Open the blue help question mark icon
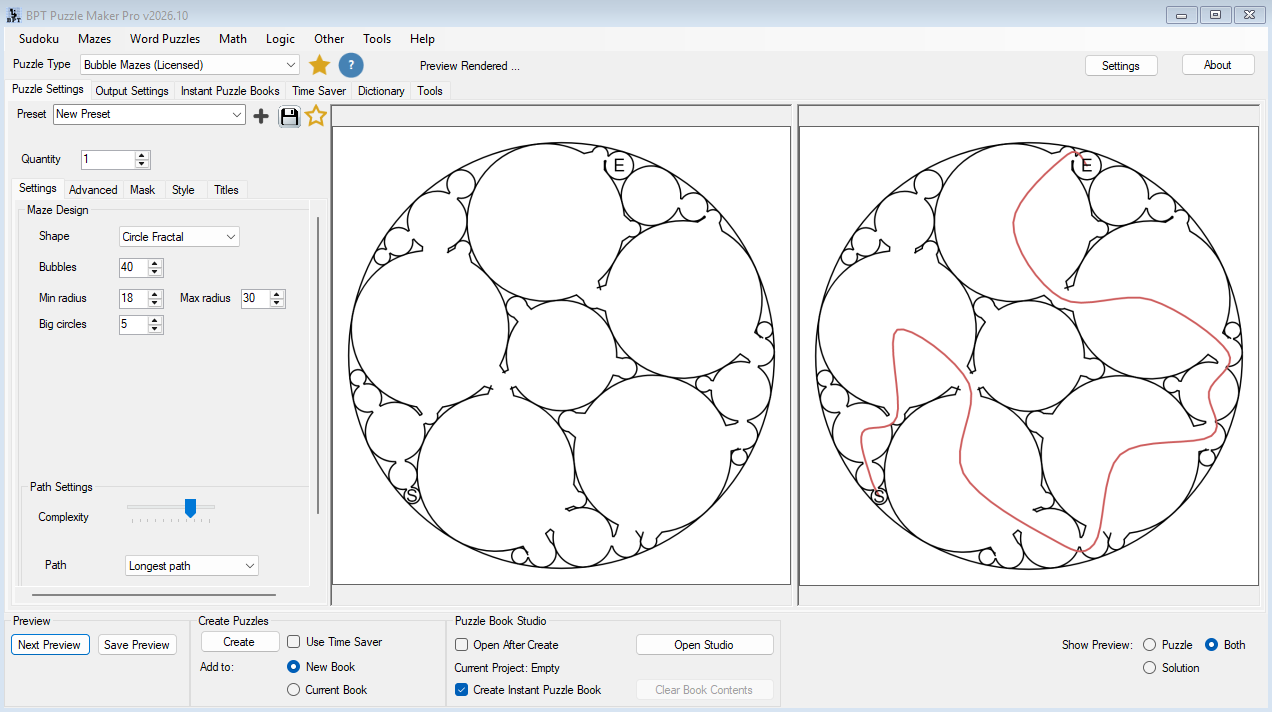 351,65
